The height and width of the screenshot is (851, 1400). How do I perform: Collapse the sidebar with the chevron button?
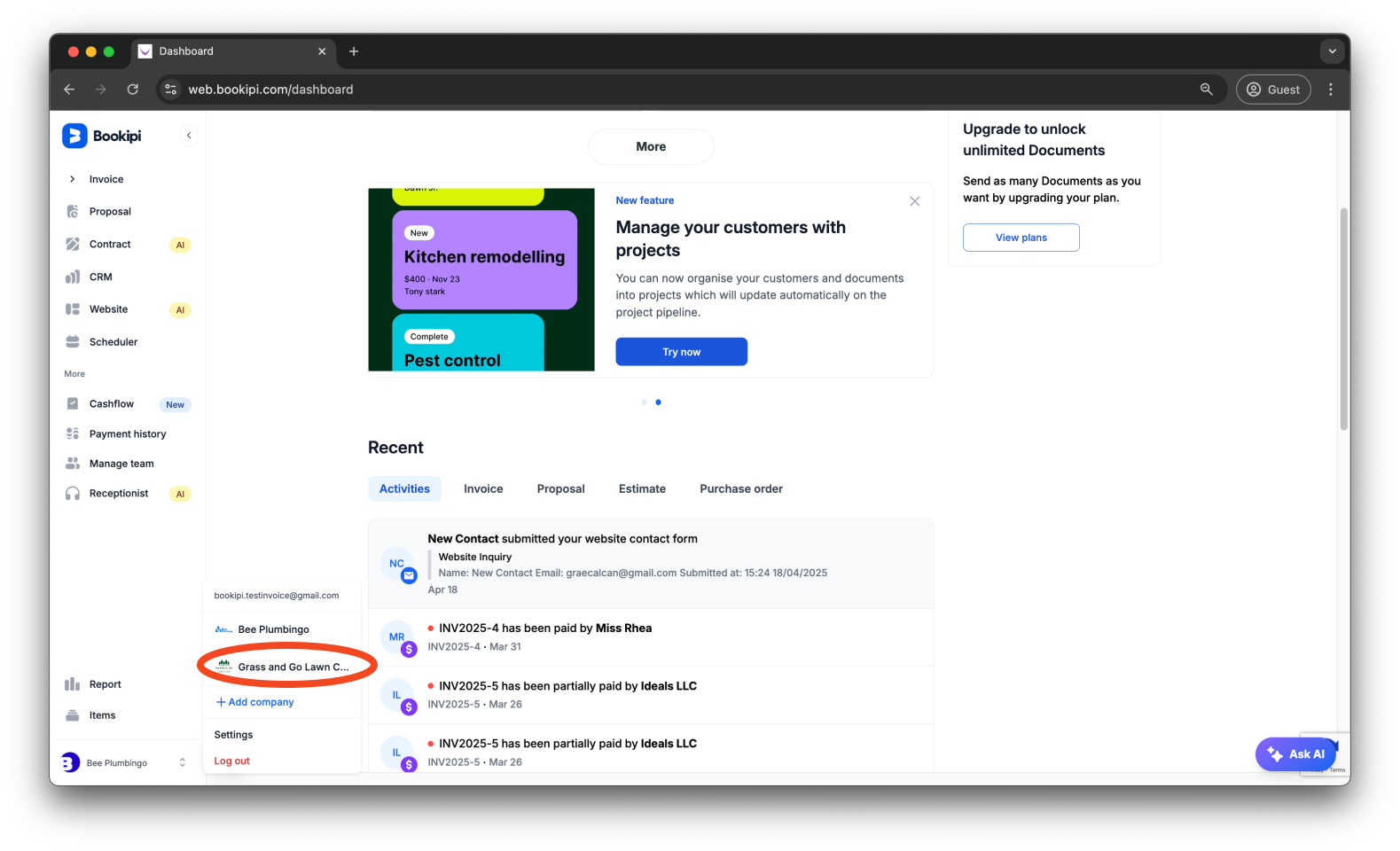click(189, 136)
